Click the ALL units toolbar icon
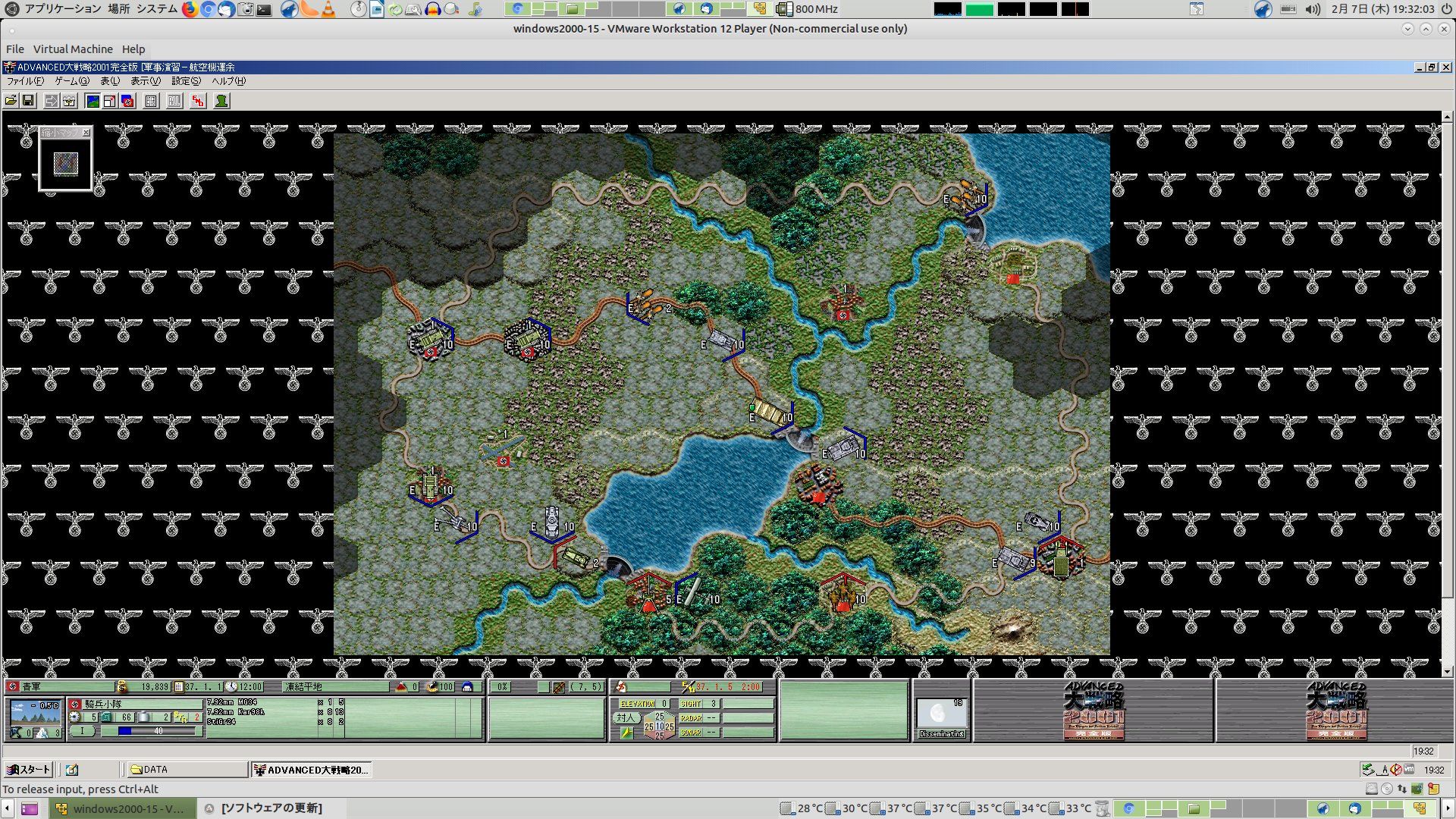The image size is (1456, 819). (174, 101)
